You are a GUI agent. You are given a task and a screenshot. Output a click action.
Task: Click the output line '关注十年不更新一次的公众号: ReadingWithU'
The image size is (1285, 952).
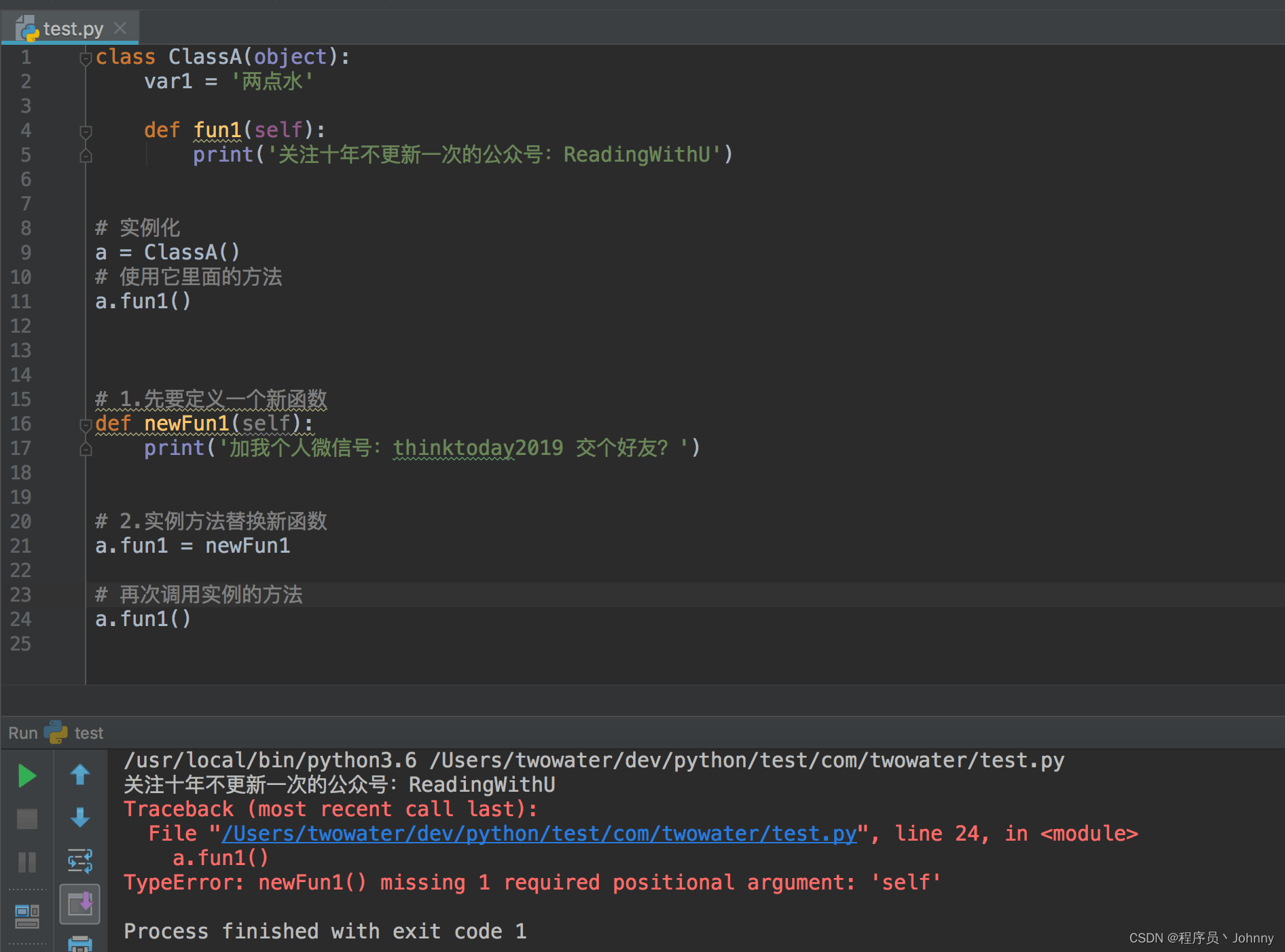[340, 785]
